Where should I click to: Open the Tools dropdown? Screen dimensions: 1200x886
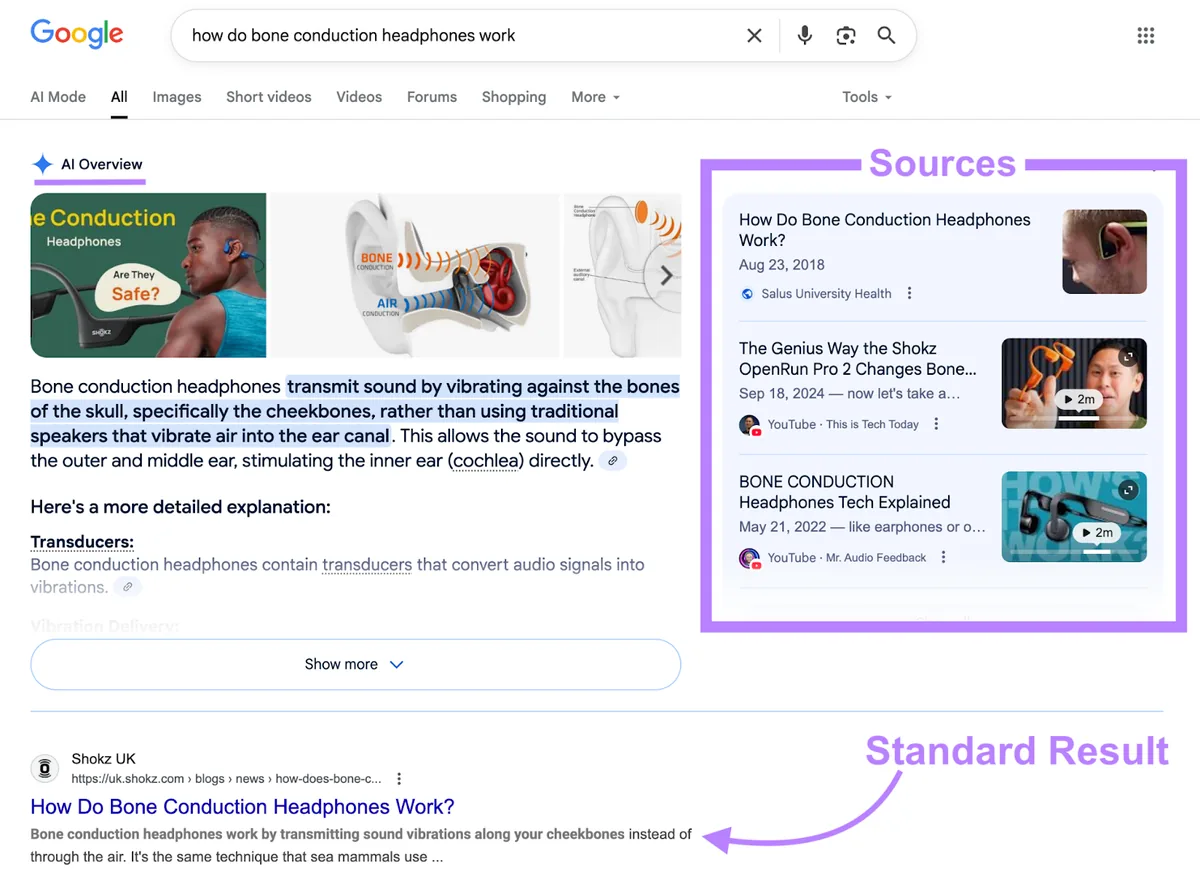tap(867, 97)
